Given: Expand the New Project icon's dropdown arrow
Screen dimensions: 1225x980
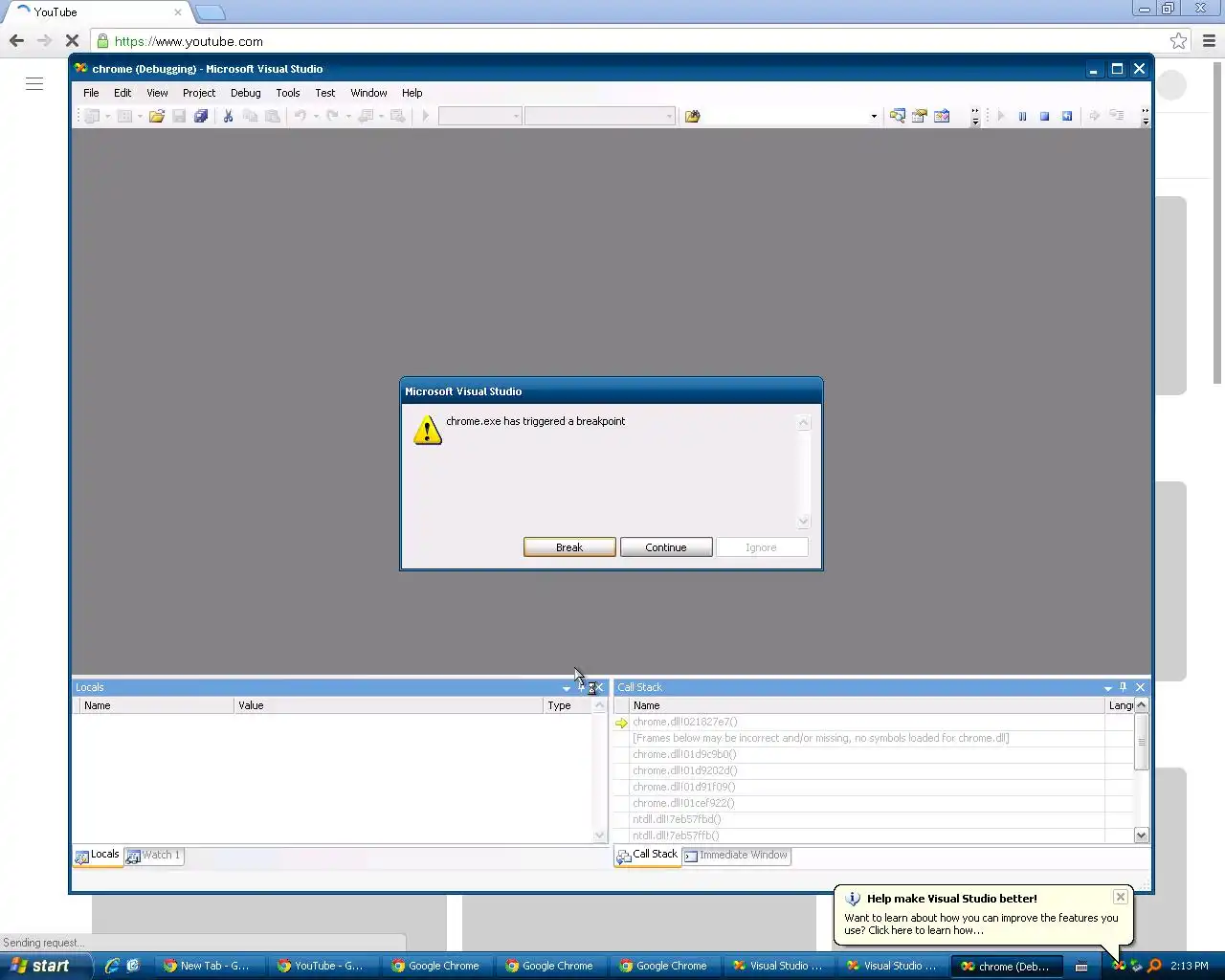Looking at the screenshot, I should tap(107, 117).
